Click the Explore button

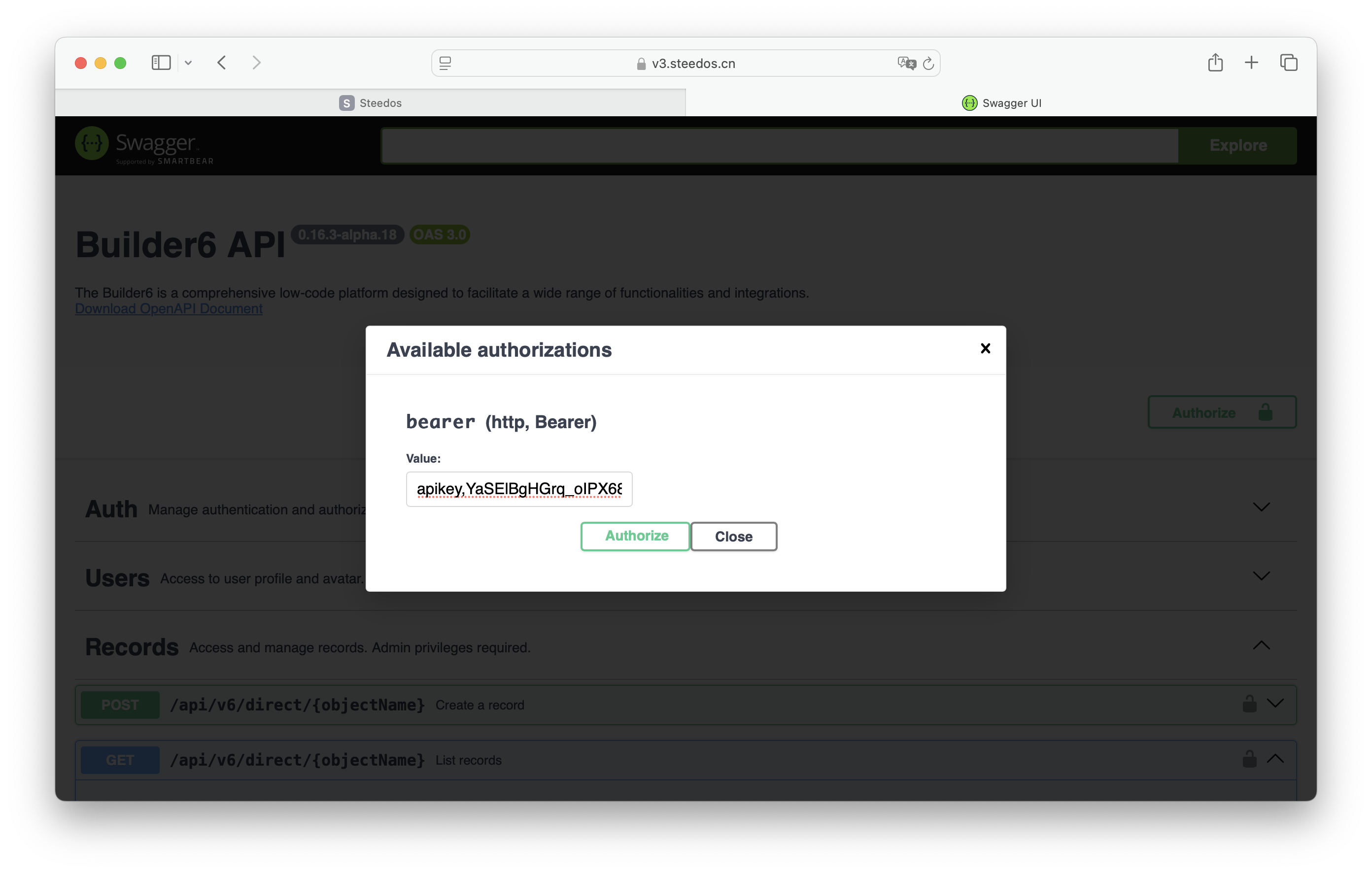point(1237,146)
